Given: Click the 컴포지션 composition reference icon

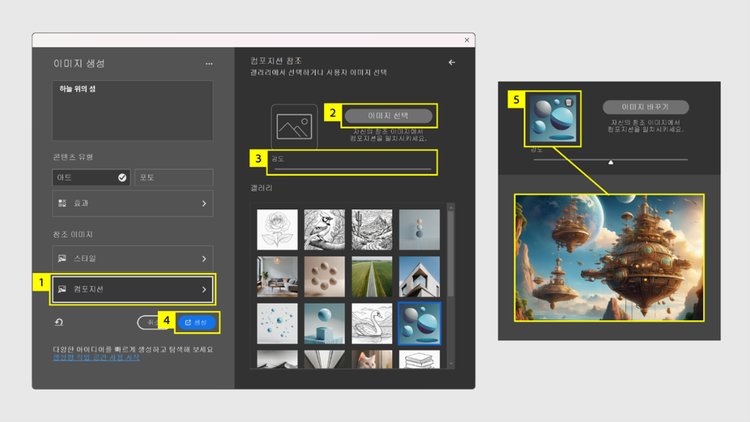Looking at the screenshot, I should coord(62,289).
